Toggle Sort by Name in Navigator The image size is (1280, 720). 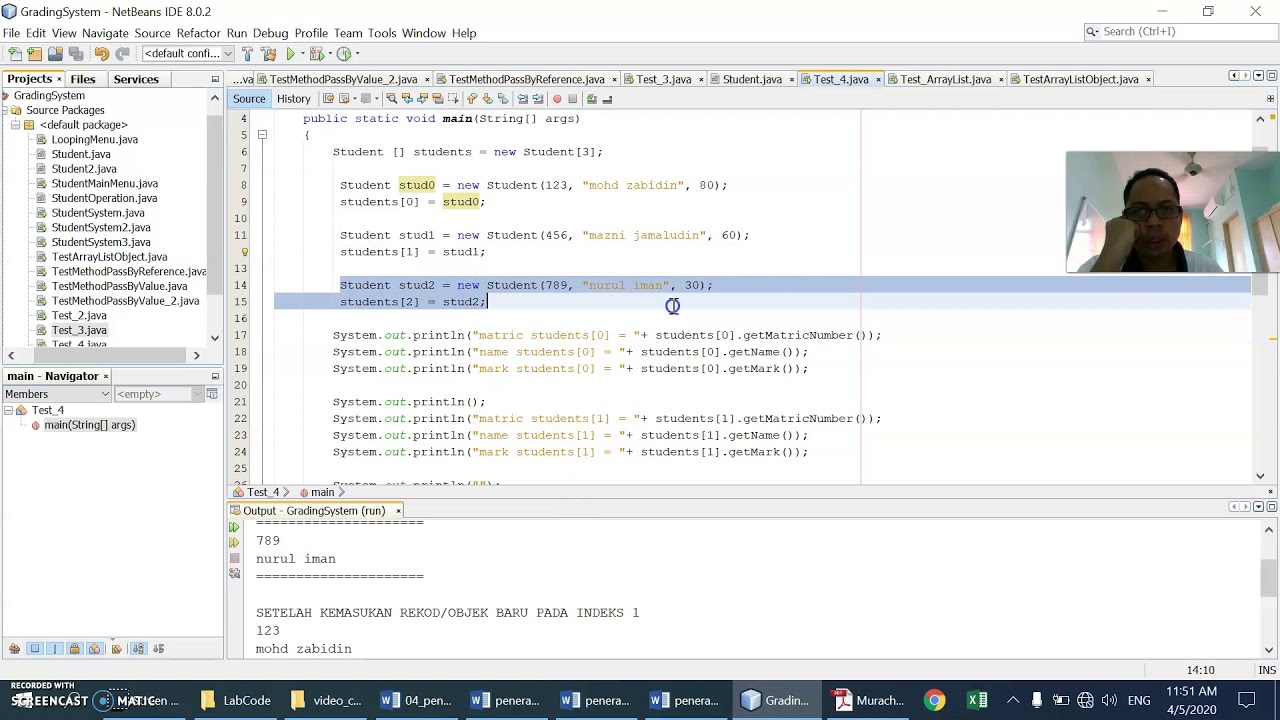(x=138, y=649)
